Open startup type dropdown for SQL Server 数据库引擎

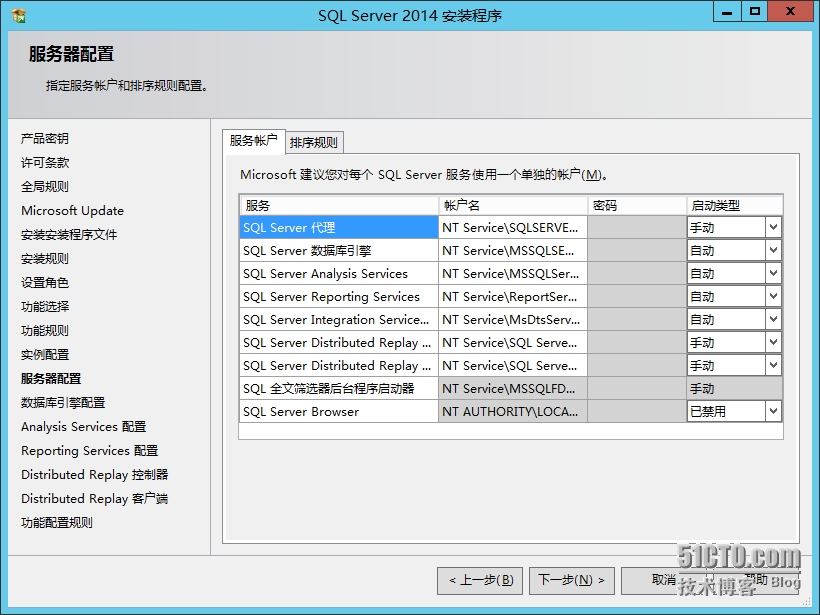(x=773, y=250)
